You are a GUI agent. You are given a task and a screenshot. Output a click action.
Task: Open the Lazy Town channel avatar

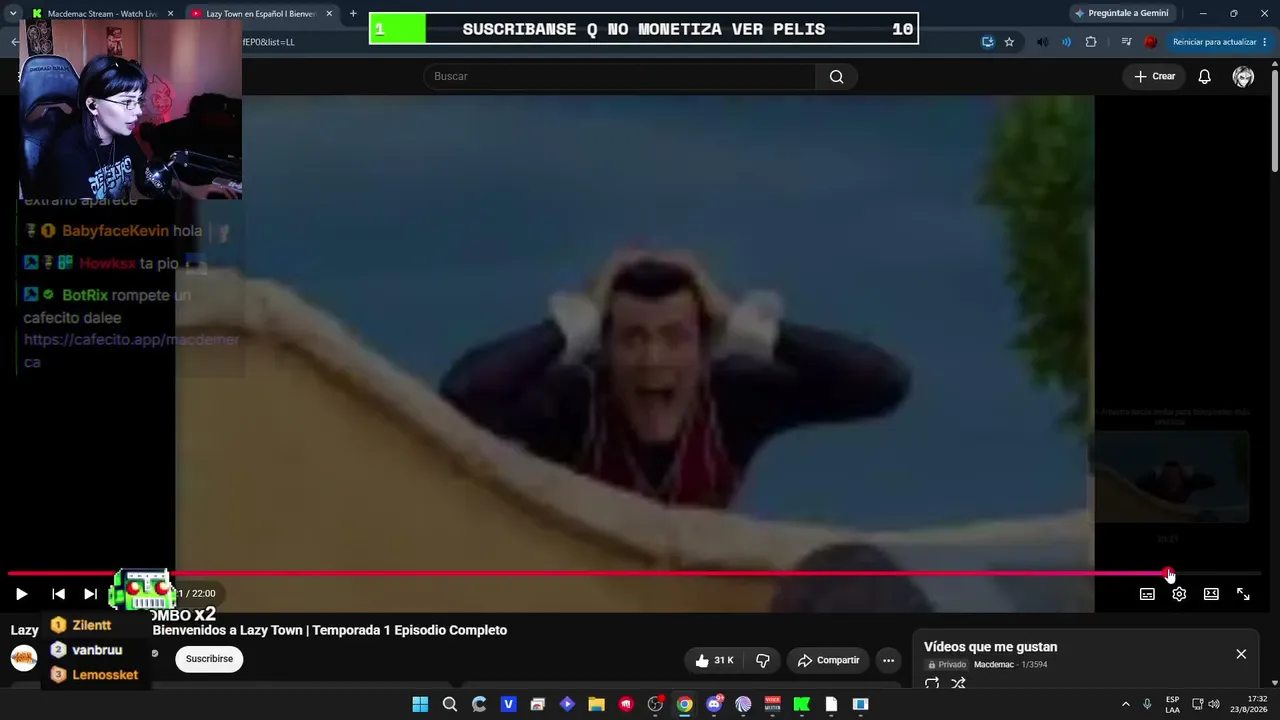pyautogui.click(x=24, y=658)
